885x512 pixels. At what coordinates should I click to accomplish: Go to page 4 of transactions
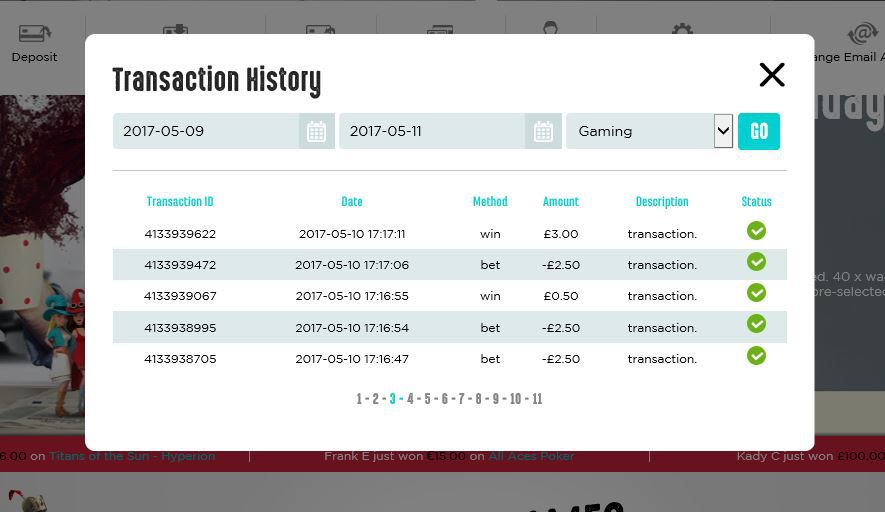(x=410, y=399)
